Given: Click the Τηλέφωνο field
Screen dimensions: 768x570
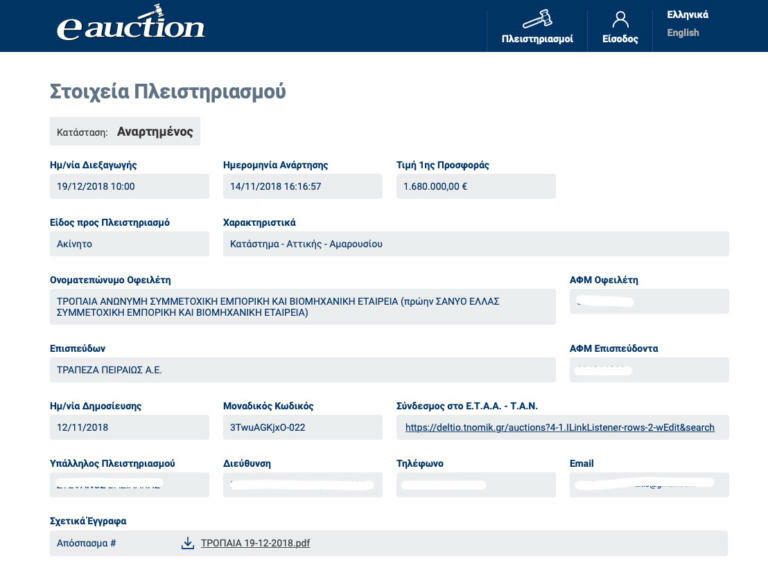Looking at the screenshot, I should tap(475, 485).
